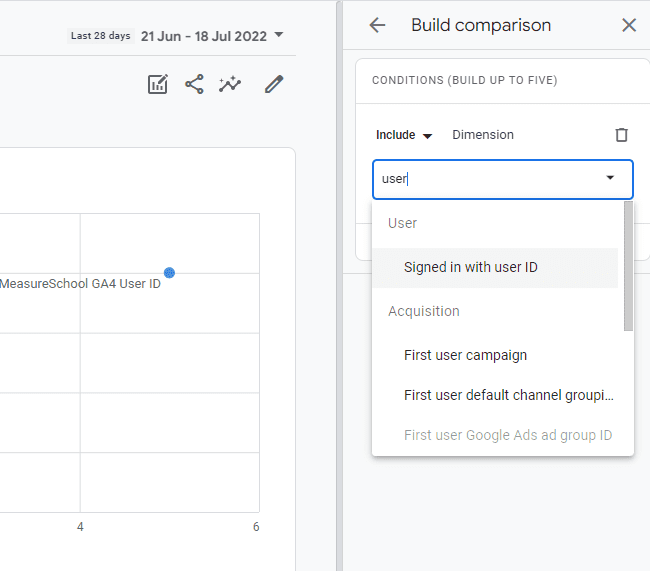The image size is (650, 571).
Task: Click the 'Last 28 days' label
Action: tap(101, 36)
